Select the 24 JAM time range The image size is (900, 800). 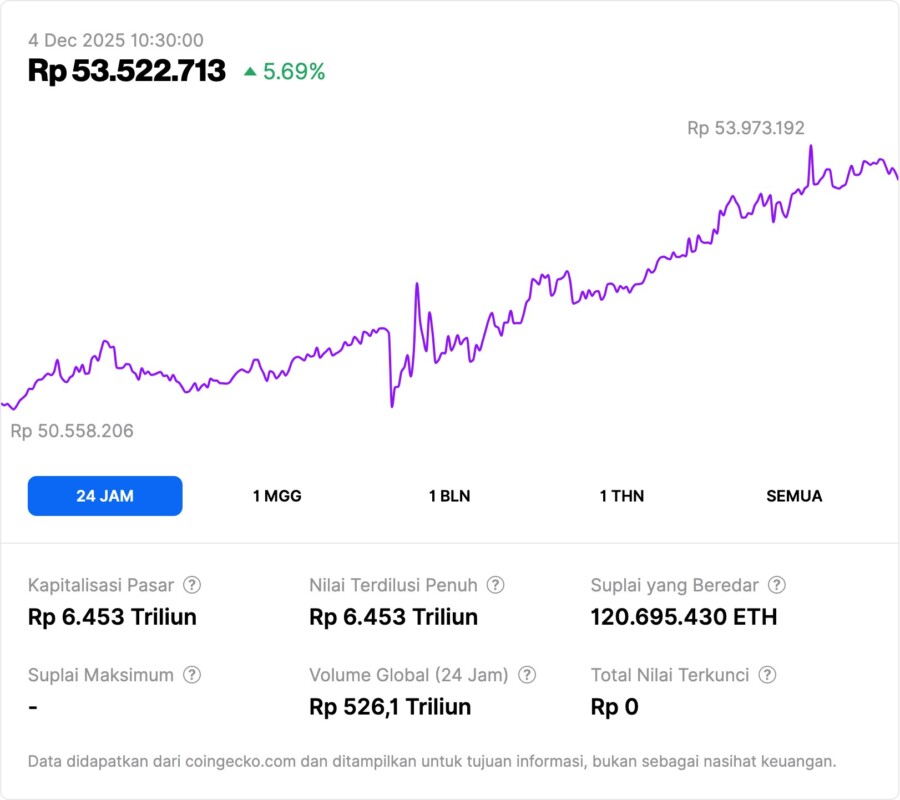tap(105, 496)
